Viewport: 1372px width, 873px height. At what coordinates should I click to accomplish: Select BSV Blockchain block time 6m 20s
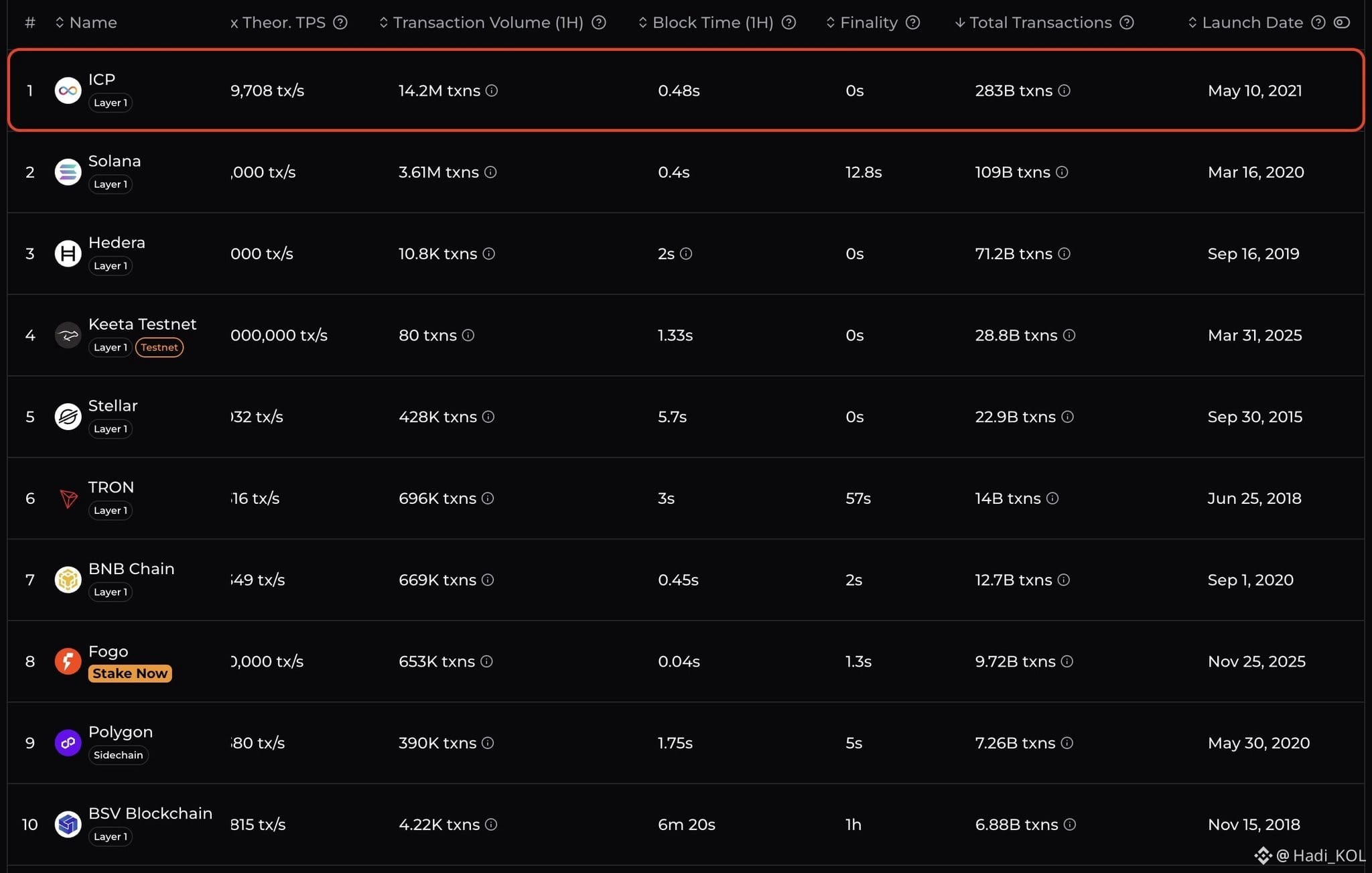(x=687, y=825)
